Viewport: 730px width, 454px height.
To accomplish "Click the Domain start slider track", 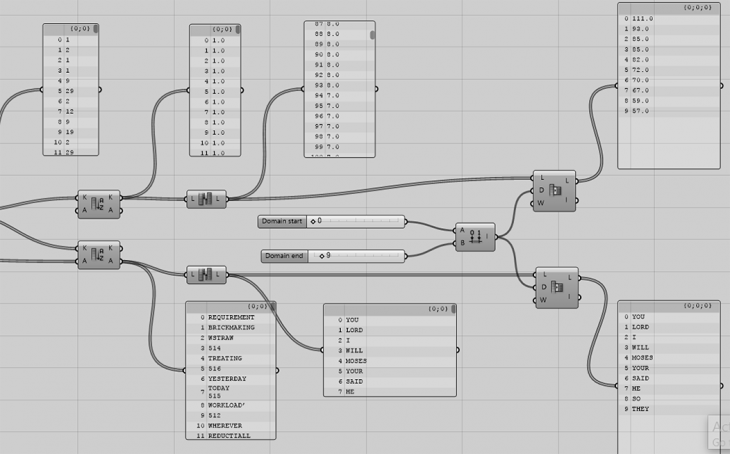I will pos(360,221).
